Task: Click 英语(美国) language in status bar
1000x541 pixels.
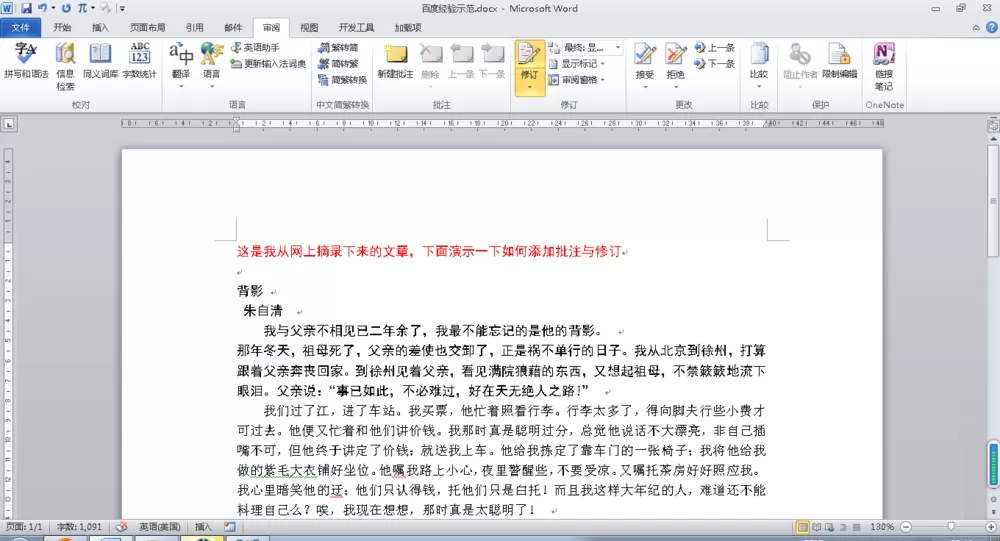Action: [159, 527]
